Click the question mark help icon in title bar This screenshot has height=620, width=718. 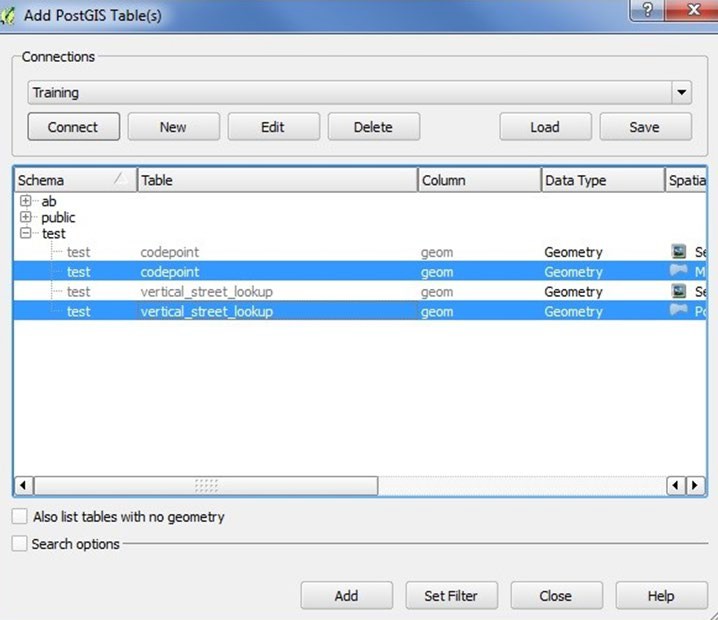click(647, 9)
